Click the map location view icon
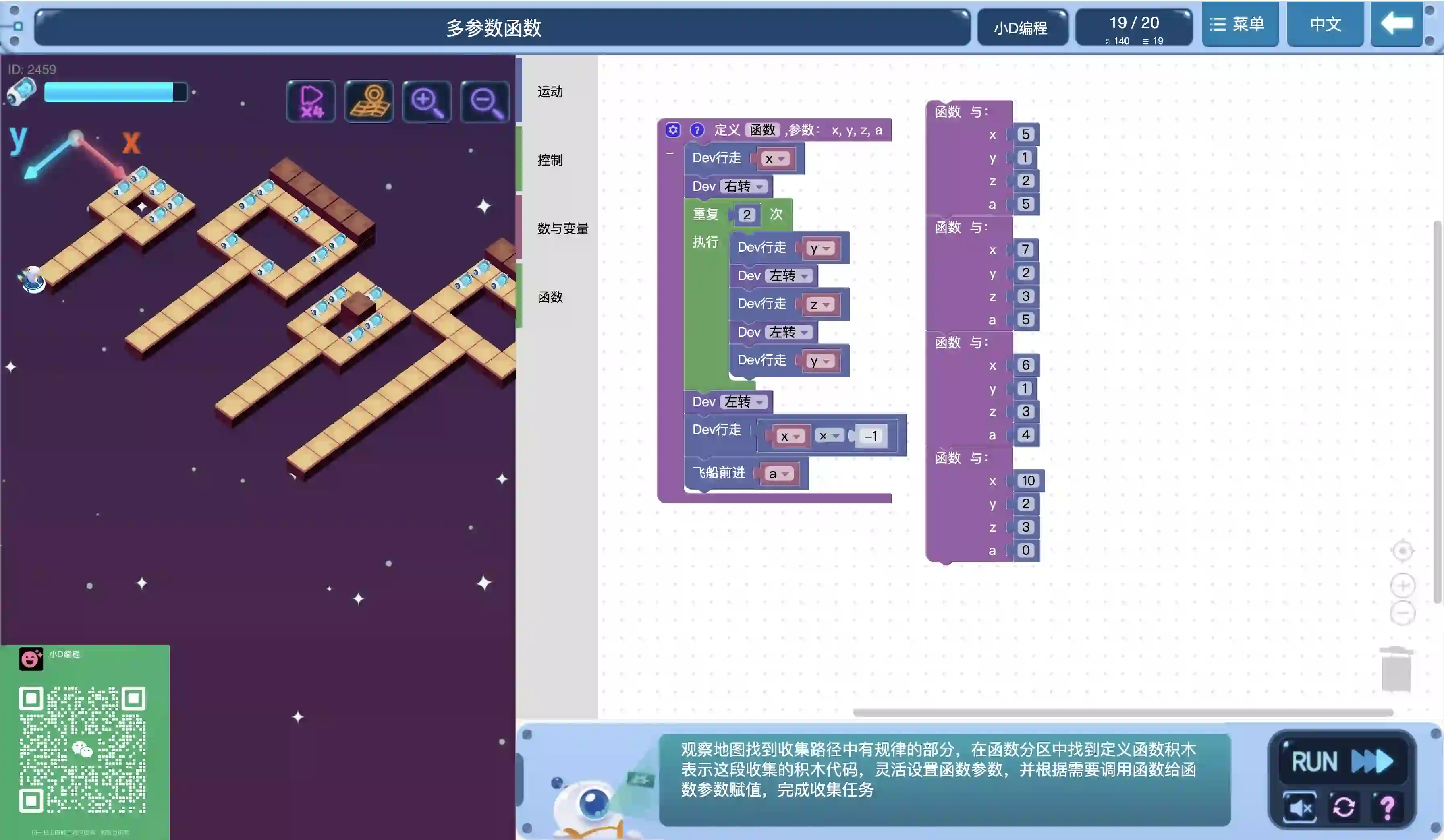This screenshot has width=1444, height=840. (x=369, y=102)
